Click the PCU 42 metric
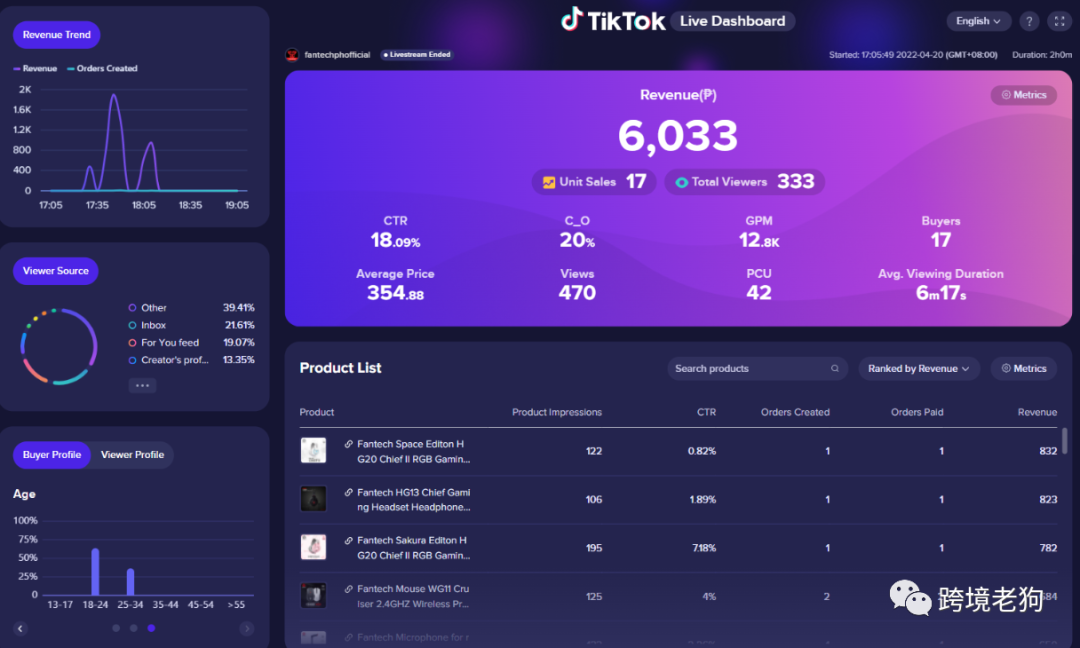Image resolution: width=1080 pixels, height=648 pixels. (x=758, y=284)
